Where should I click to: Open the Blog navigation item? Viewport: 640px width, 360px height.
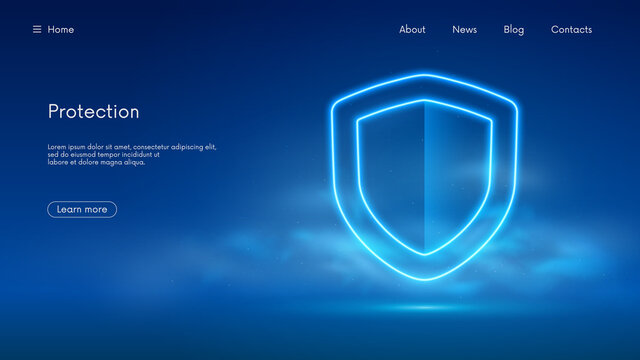coord(513,30)
